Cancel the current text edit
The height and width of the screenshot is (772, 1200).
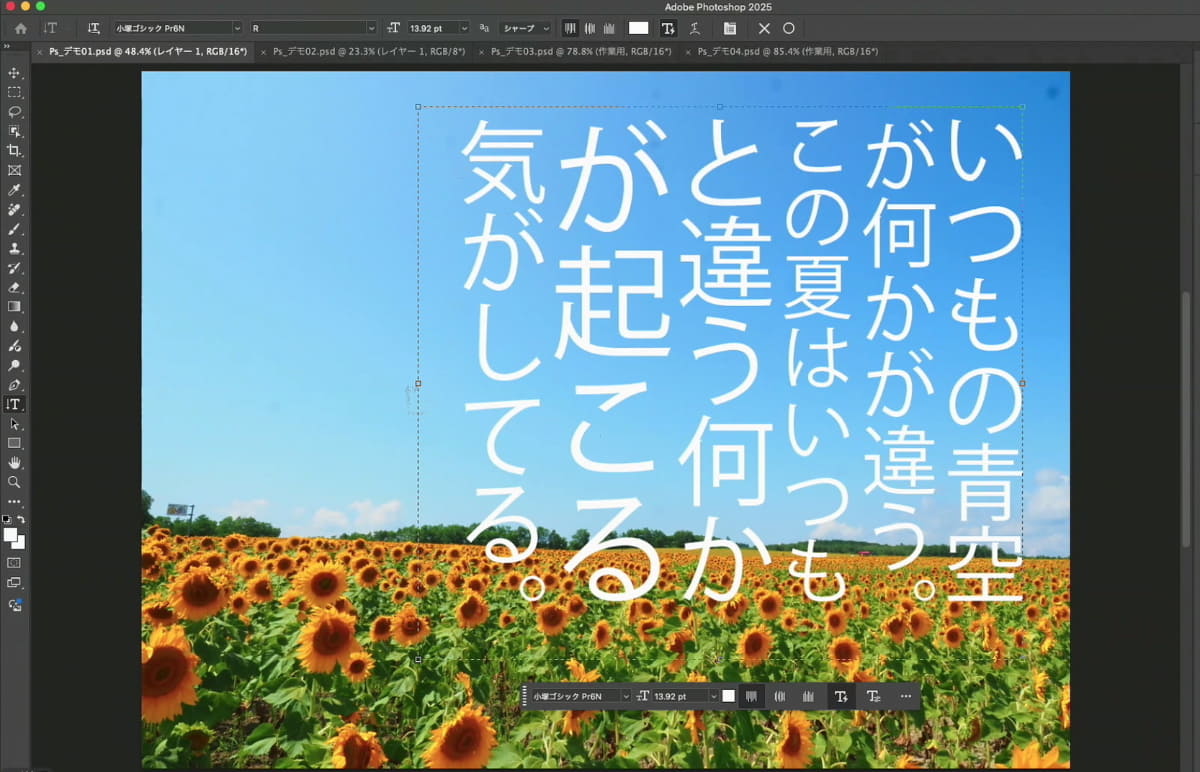[x=765, y=28]
